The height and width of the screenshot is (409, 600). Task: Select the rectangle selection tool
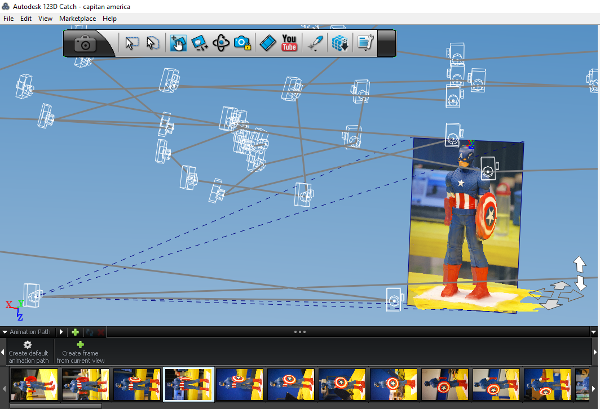tap(132, 43)
